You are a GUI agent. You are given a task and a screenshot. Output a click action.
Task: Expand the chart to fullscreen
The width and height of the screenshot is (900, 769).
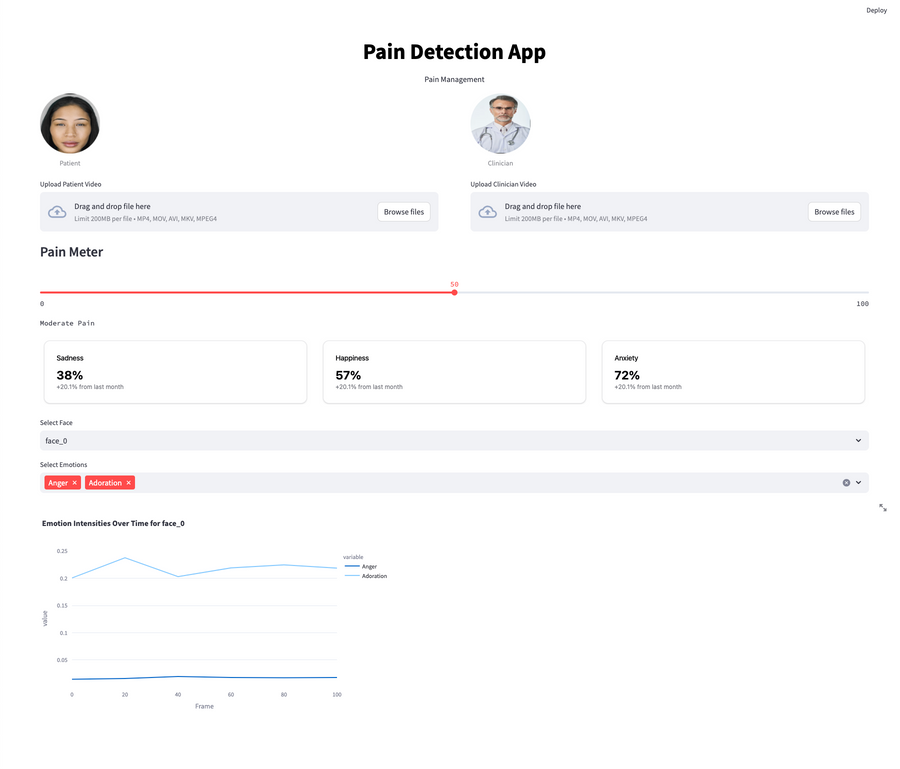point(883,508)
